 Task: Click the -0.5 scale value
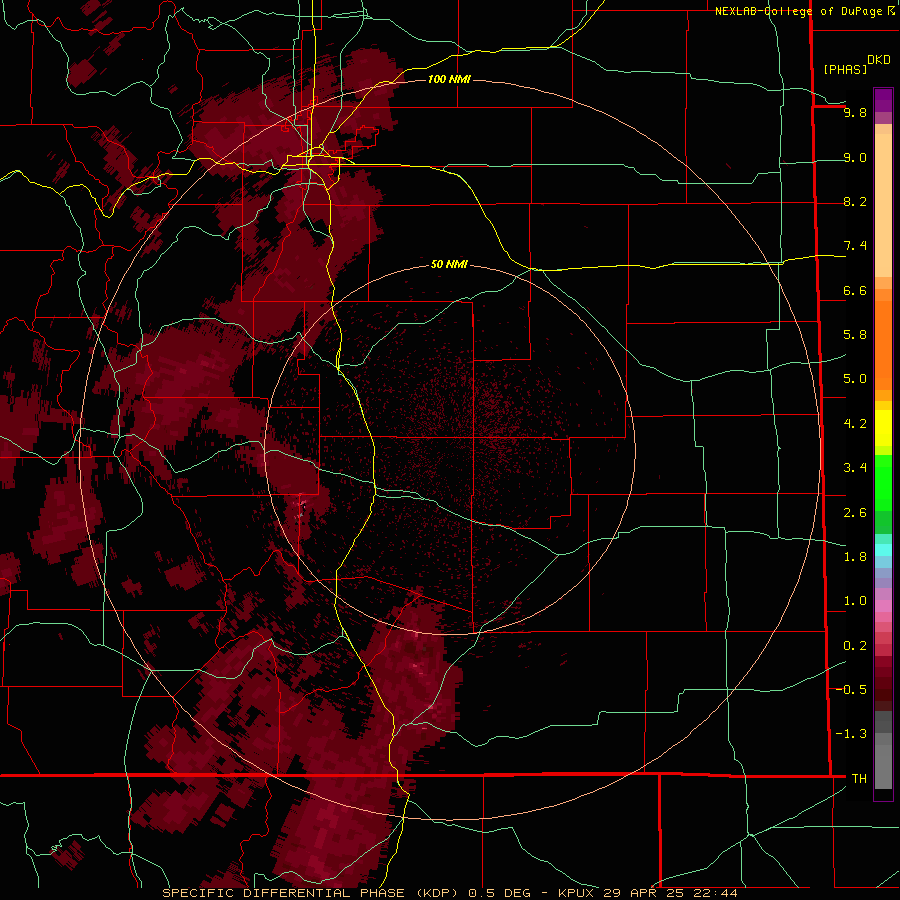pos(851,690)
